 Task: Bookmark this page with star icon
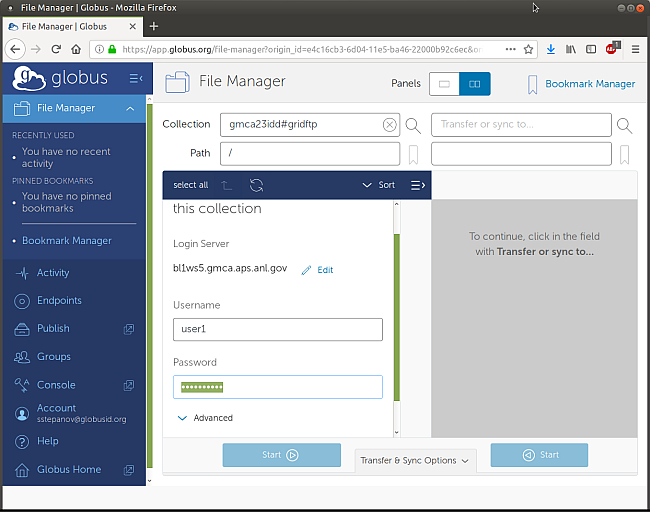(x=528, y=50)
